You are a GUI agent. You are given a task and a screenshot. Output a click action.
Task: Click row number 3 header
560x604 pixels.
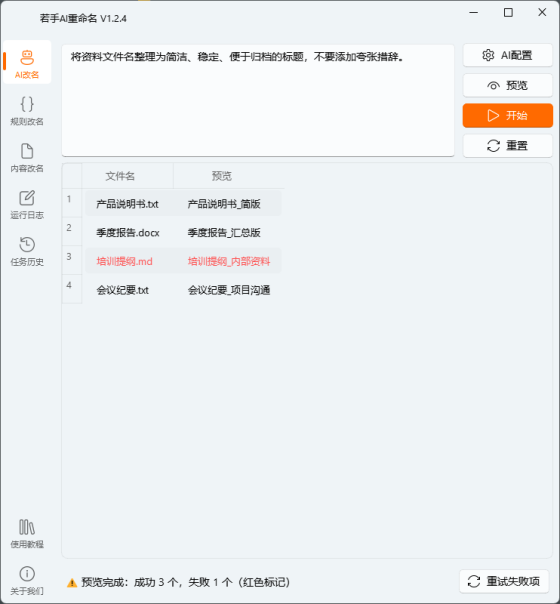[72, 260]
